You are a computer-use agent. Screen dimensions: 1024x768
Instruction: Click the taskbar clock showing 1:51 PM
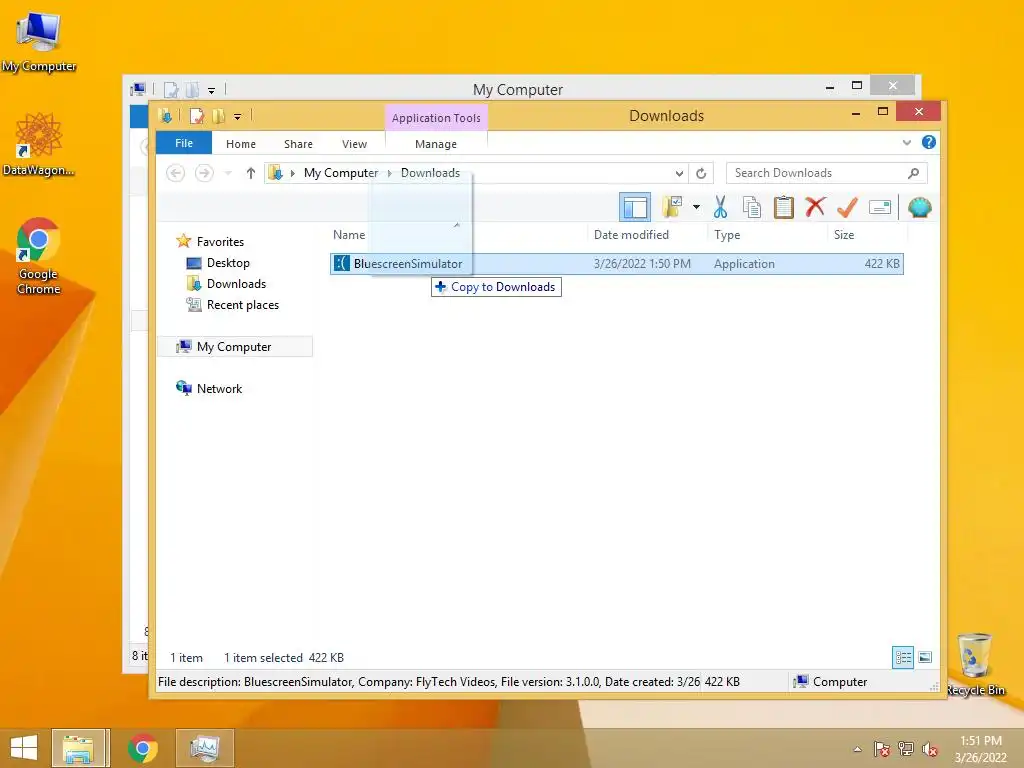pyautogui.click(x=980, y=749)
